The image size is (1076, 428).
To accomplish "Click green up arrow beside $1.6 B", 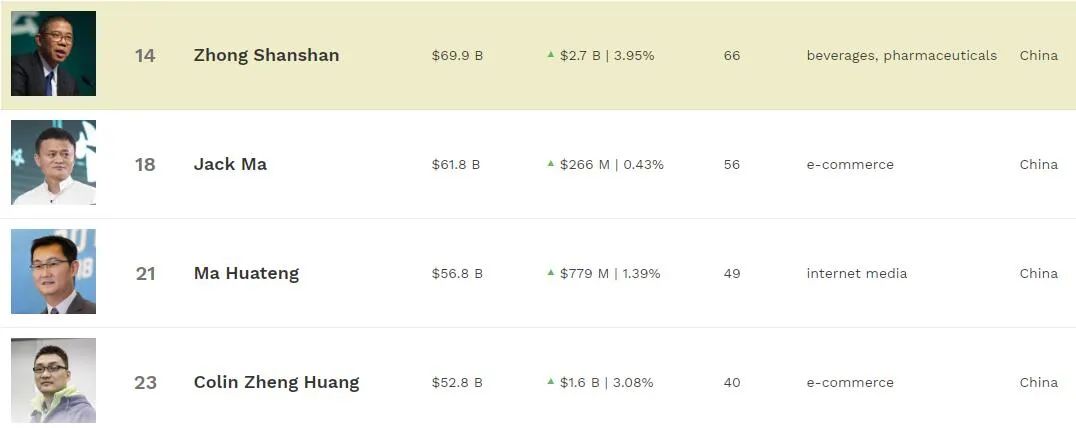I will (x=550, y=381).
